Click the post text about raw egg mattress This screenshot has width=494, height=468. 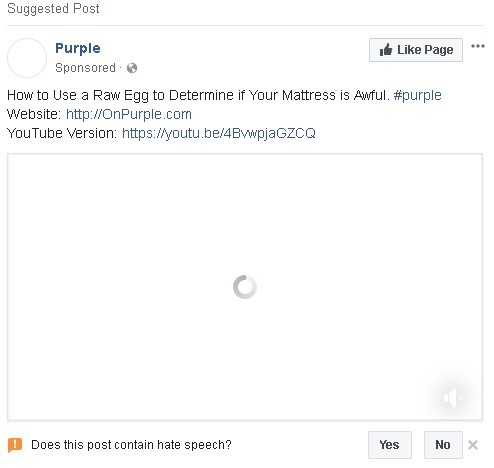[x=198, y=95]
